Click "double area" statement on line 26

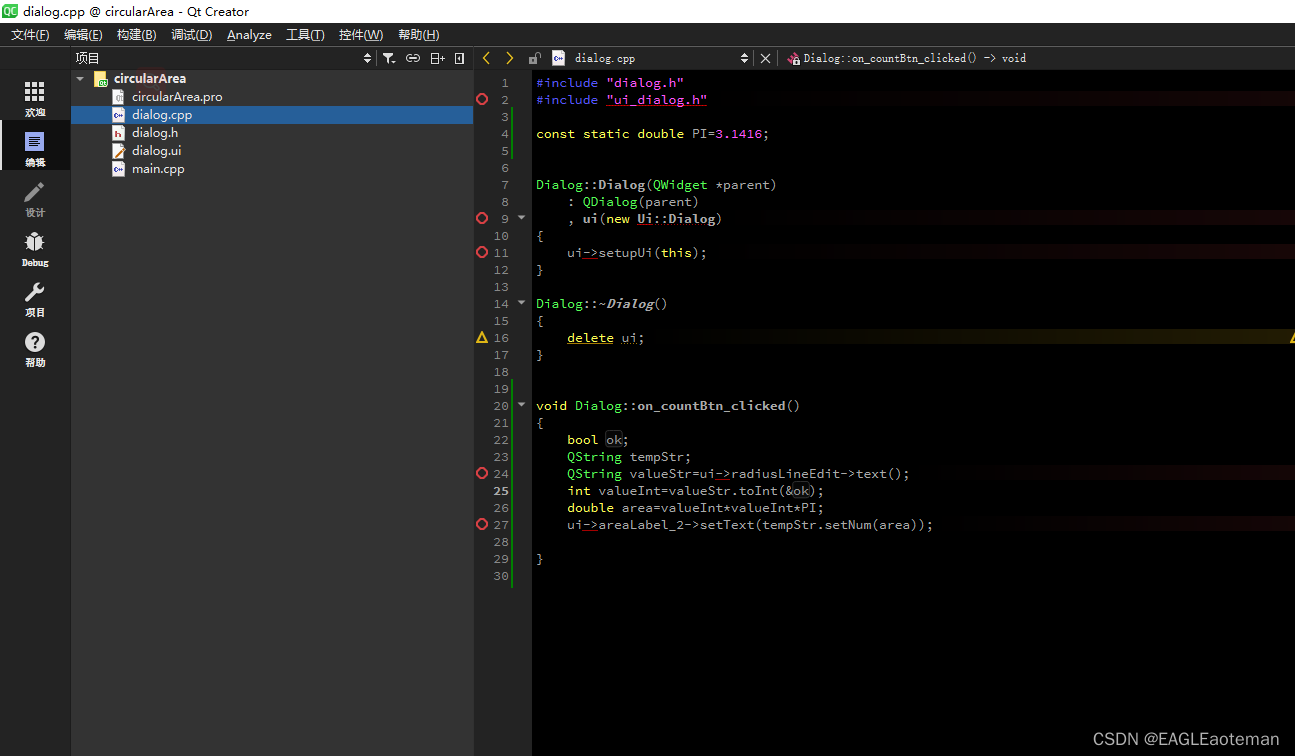tap(695, 508)
